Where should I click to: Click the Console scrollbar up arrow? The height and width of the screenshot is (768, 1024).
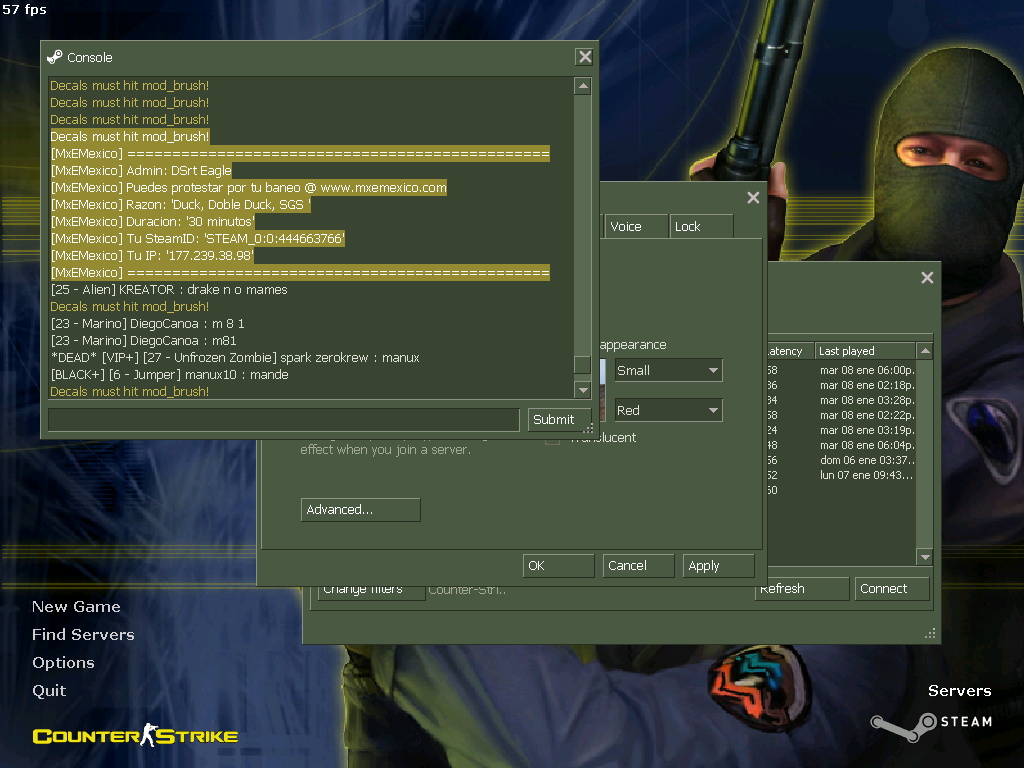pyautogui.click(x=583, y=86)
